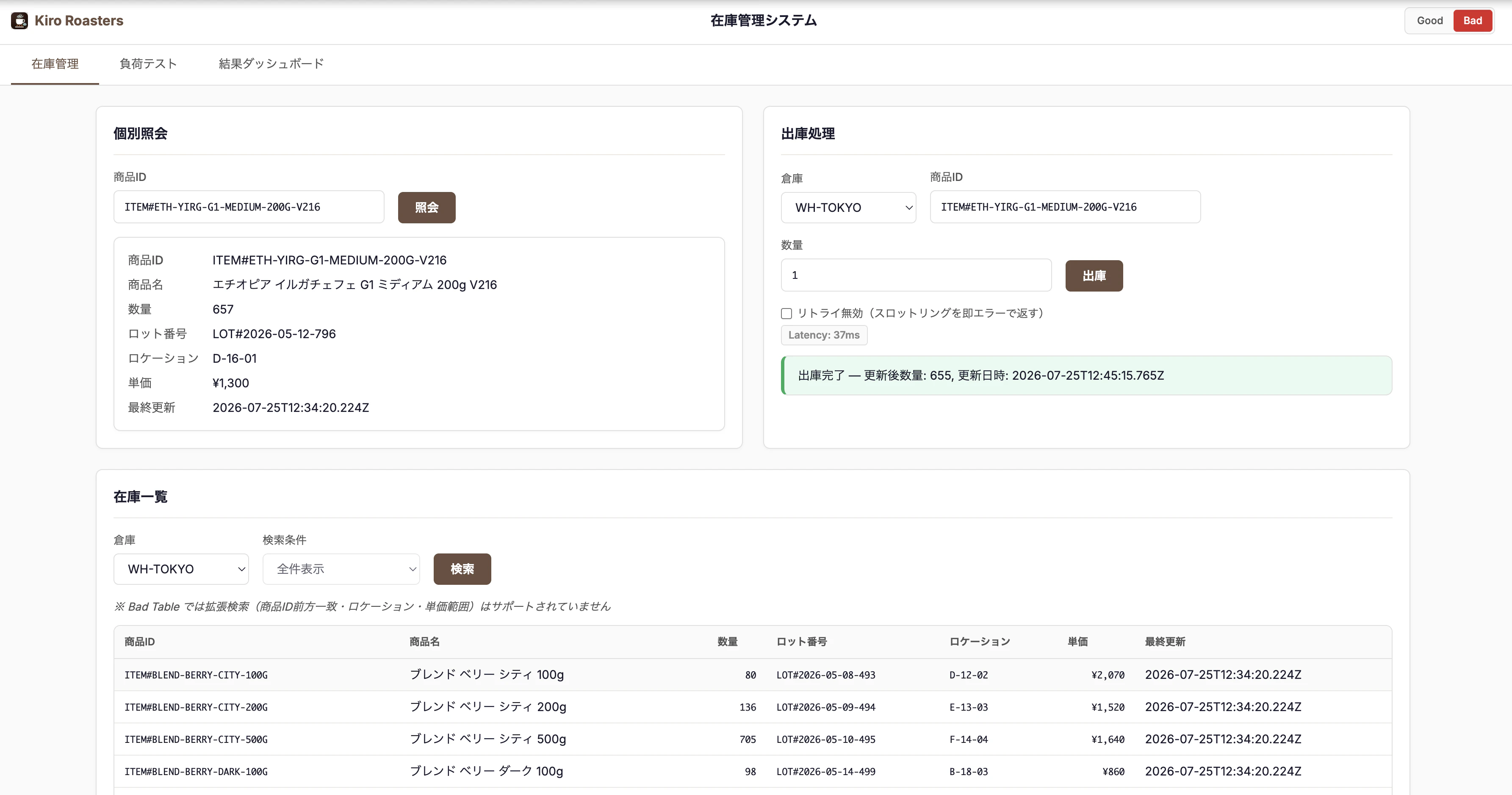The width and height of the screenshot is (1512, 795).
Task: Click lot number LOT#2026-05-08-493
Action: tap(826, 675)
